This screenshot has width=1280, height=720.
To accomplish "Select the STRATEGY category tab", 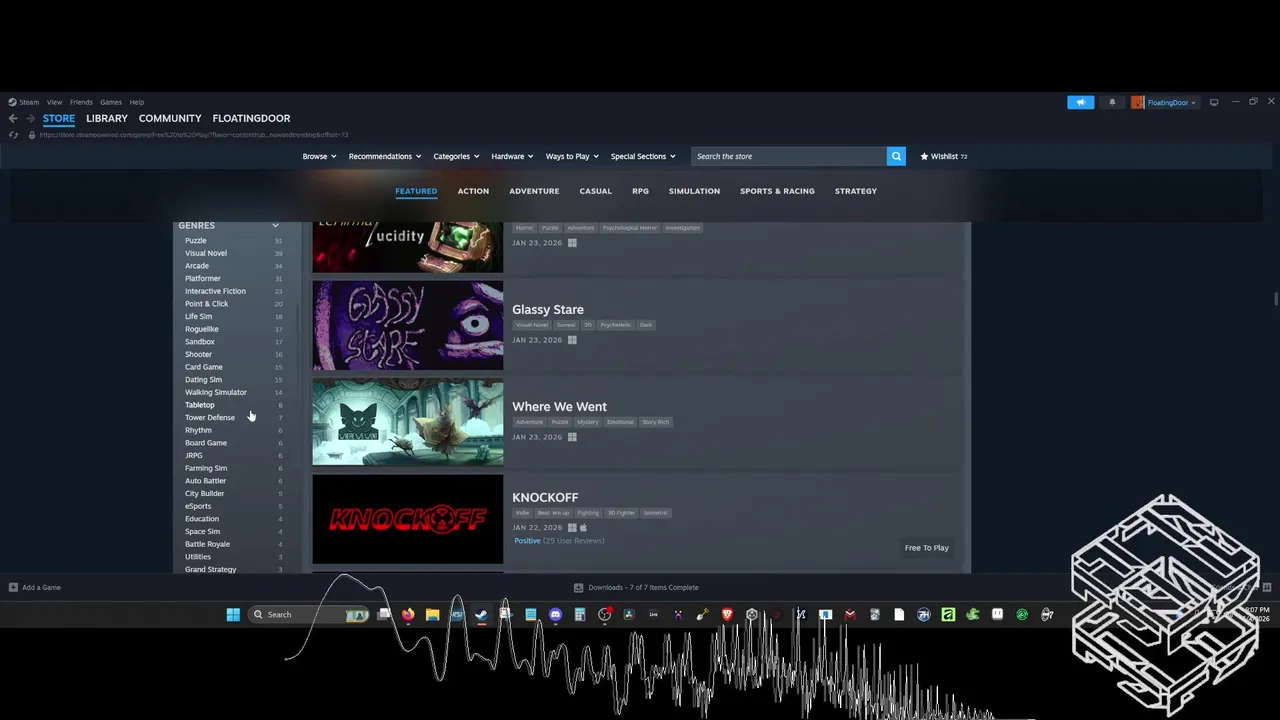I will pos(856,191).
